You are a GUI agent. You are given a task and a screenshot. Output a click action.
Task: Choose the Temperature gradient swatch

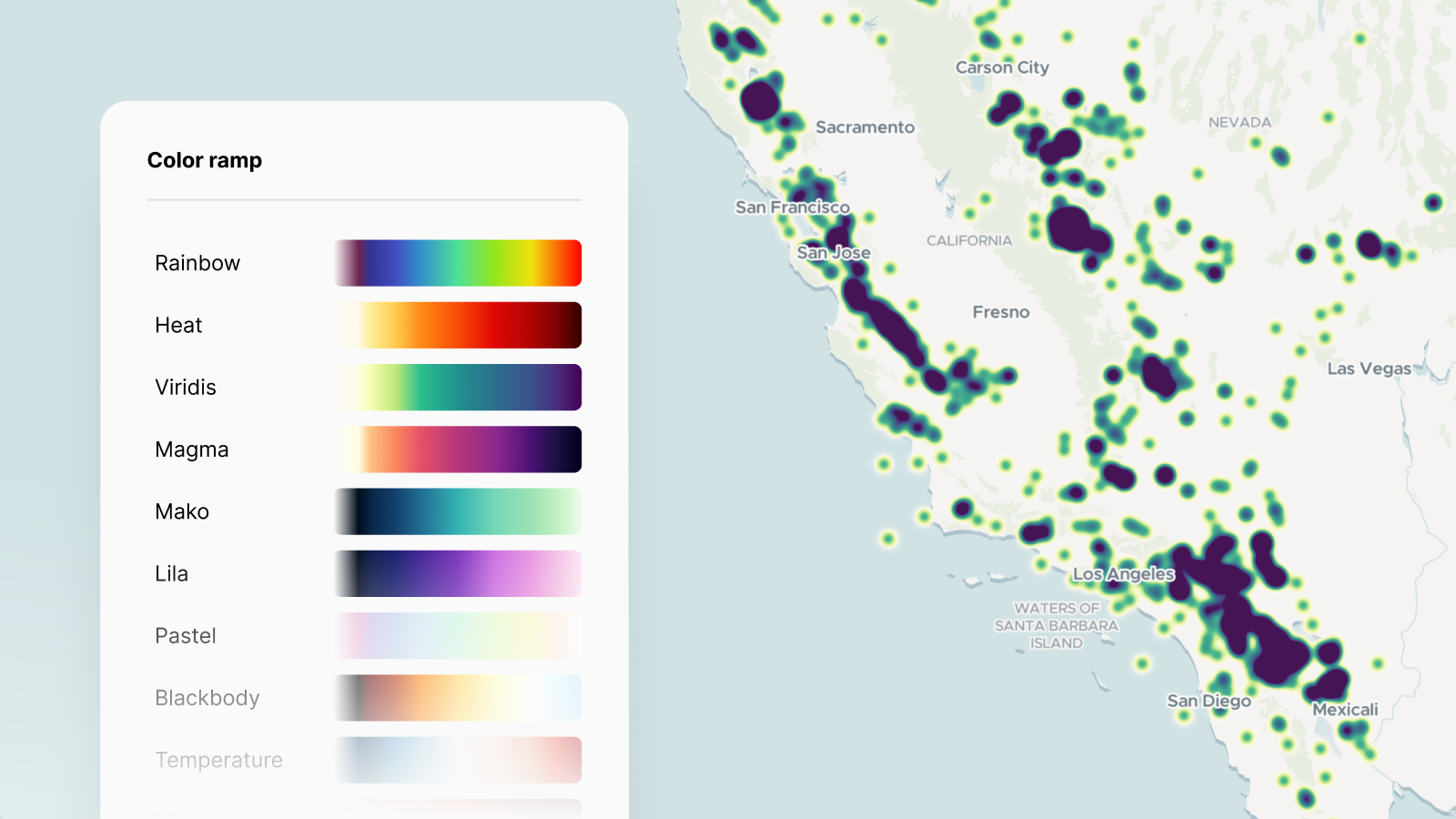coord(458,760)
